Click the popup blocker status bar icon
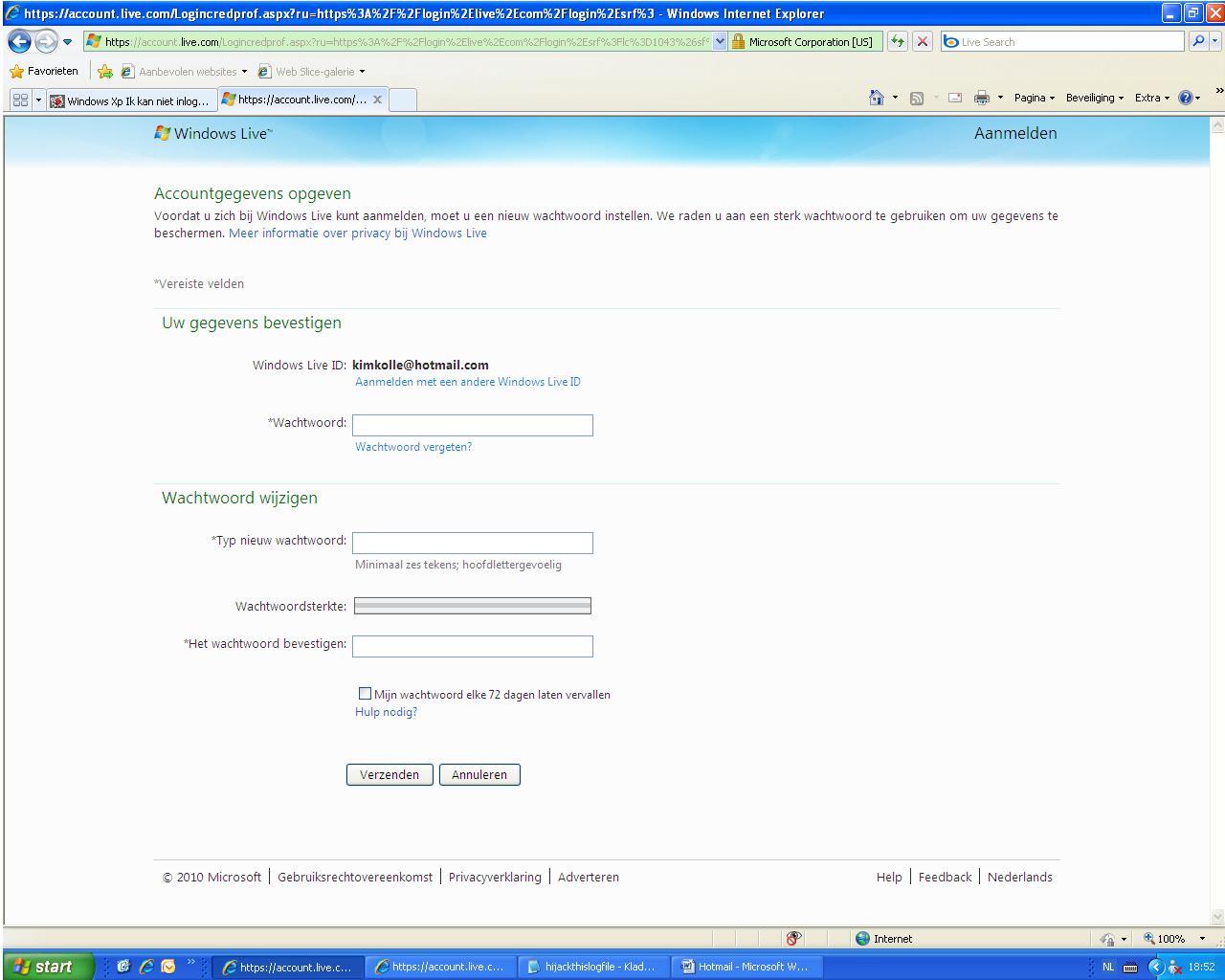 (793, 939)
